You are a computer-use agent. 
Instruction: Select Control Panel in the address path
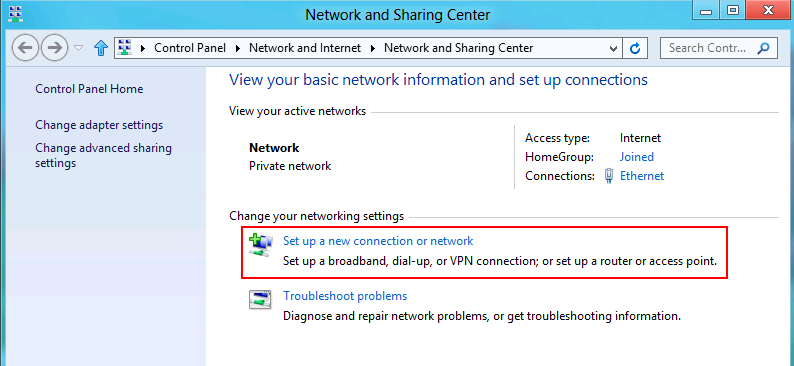pyautogui.click(x=190, y=48)
